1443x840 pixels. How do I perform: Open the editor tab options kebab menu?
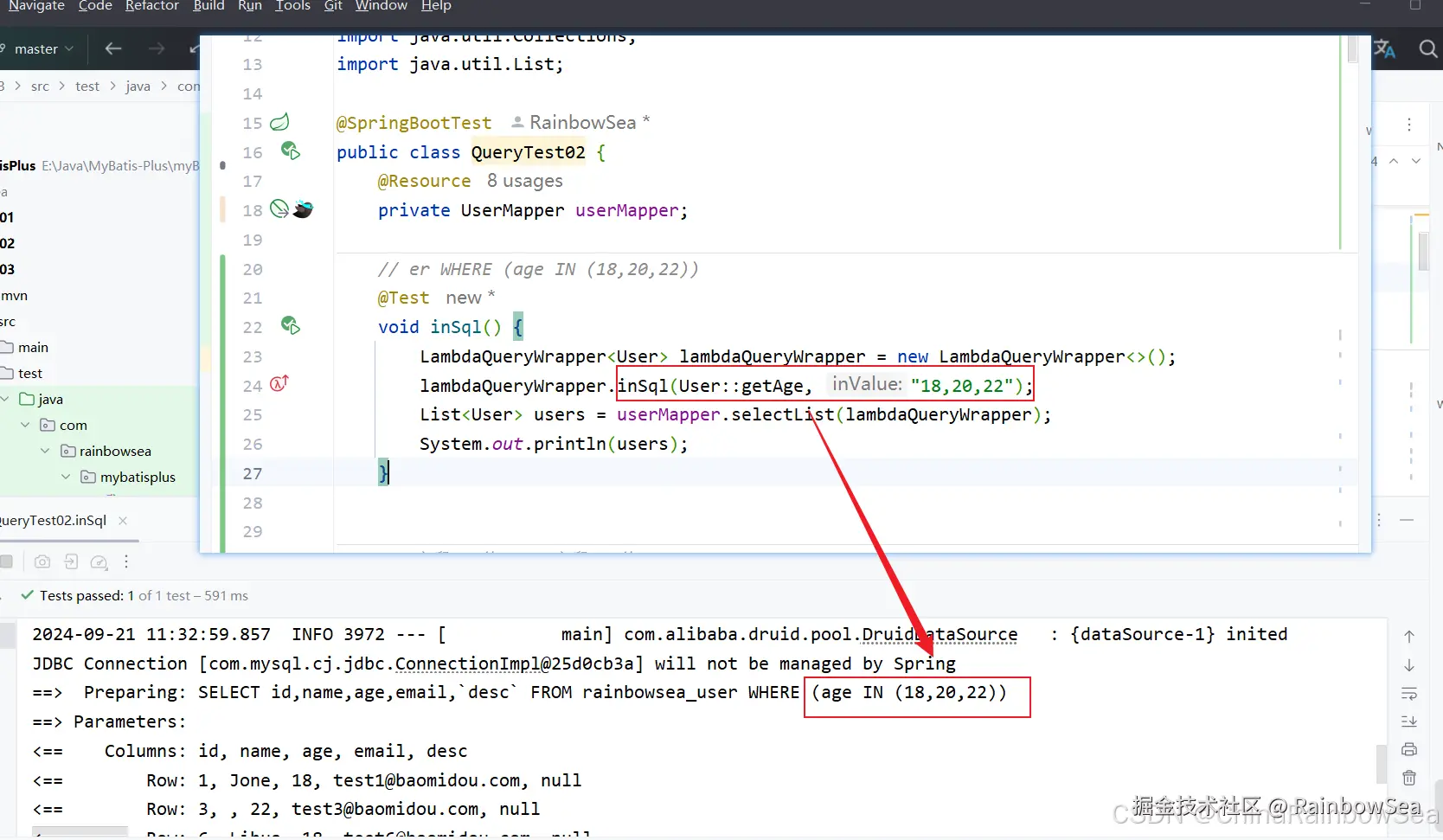point(1409,125)
